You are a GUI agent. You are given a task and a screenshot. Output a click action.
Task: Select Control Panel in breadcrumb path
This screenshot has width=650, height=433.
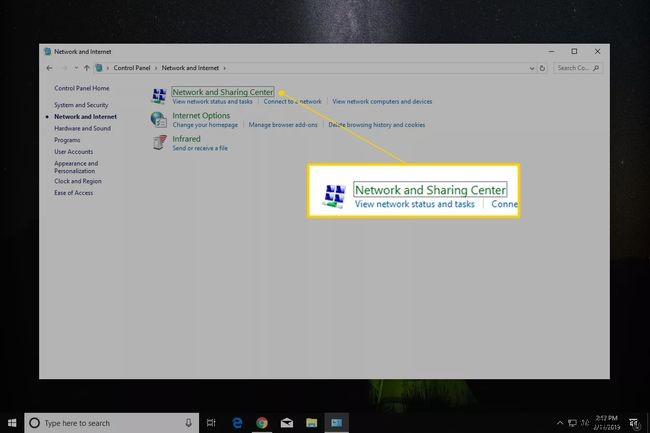132,68
